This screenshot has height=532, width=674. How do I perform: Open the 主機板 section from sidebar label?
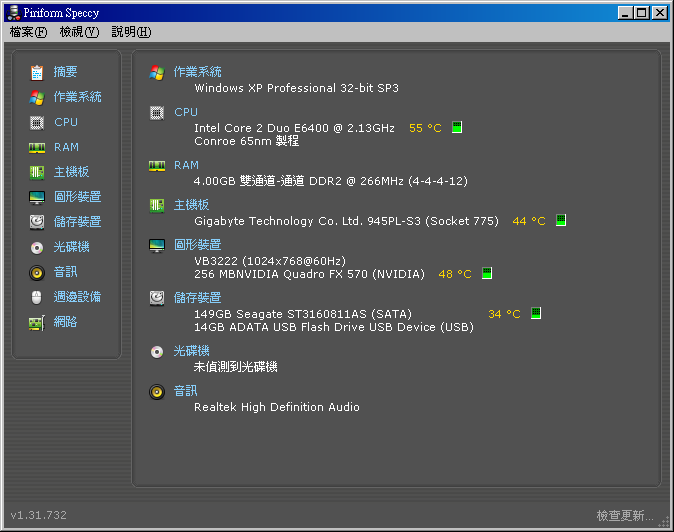tap(71, 172)
